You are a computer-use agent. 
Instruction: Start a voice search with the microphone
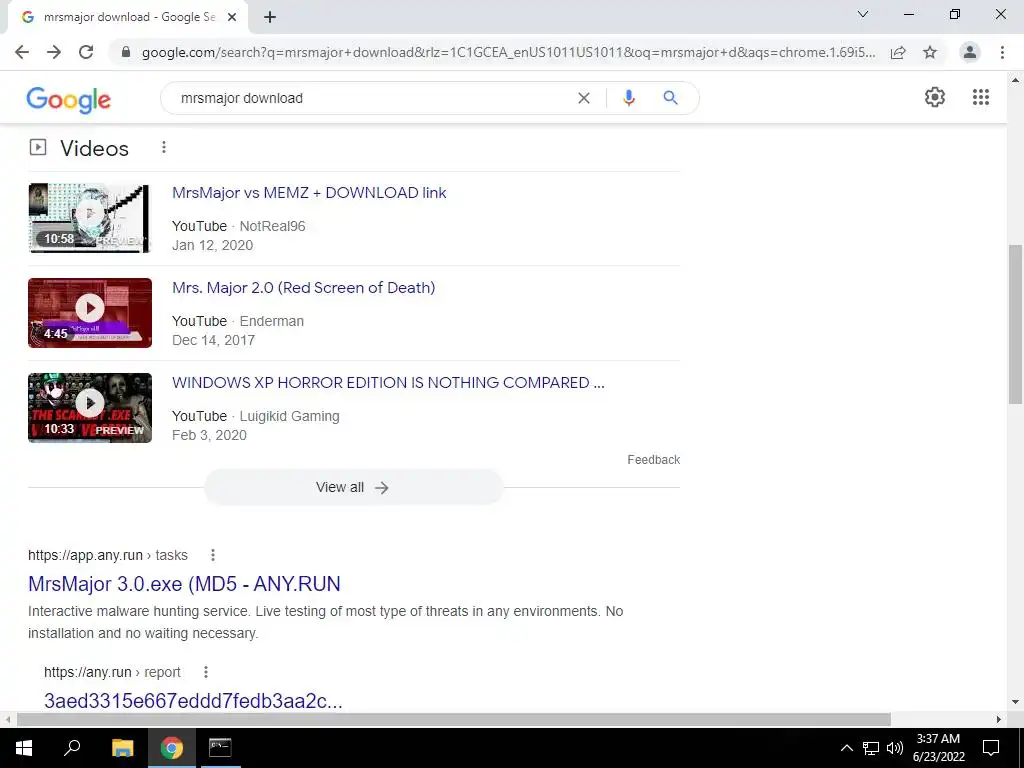click(x=628, y=98)
